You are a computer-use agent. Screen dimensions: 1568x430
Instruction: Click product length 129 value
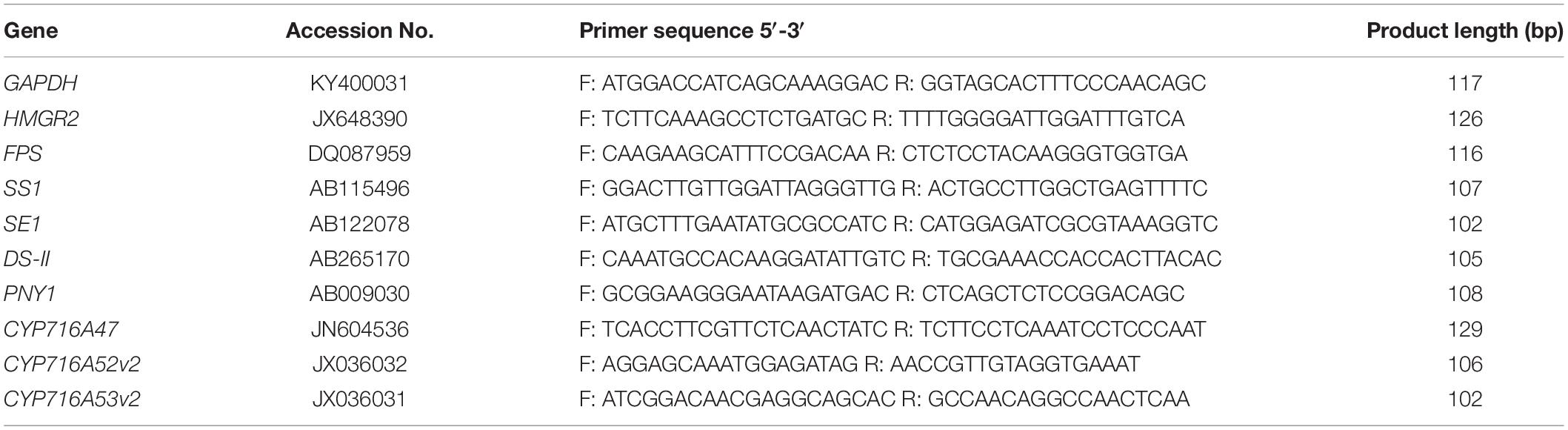click(1464, 329)
